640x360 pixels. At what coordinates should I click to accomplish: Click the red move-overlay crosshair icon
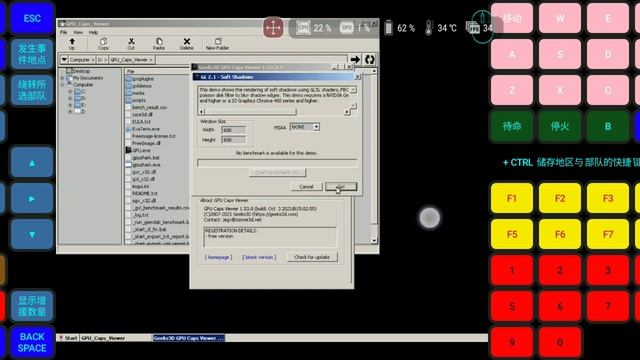coord(273,27)
